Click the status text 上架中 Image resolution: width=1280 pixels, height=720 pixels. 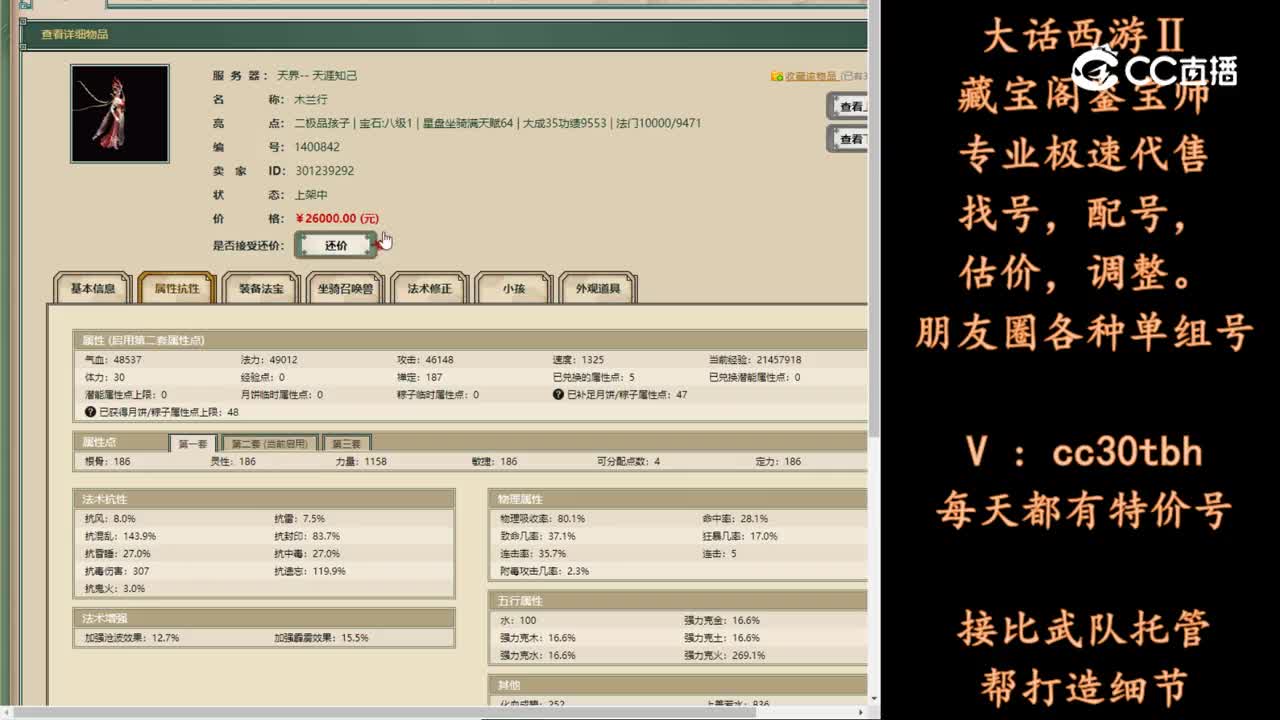(x=310, y=195)
